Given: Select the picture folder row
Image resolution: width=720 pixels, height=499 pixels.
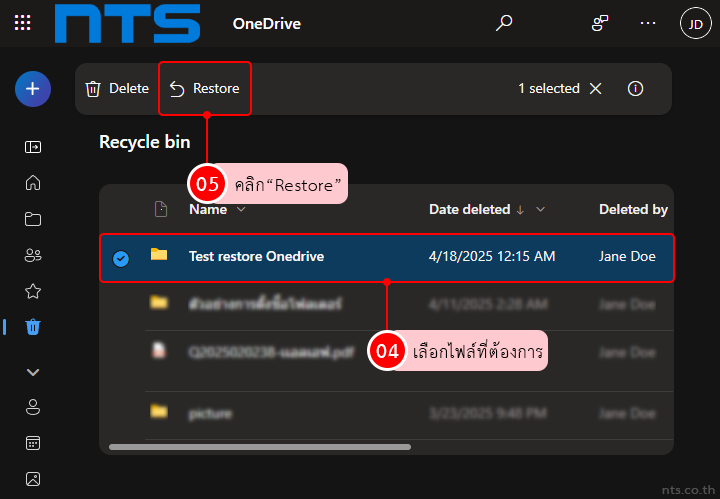Looking at the screenshot, I should [386, 413].
